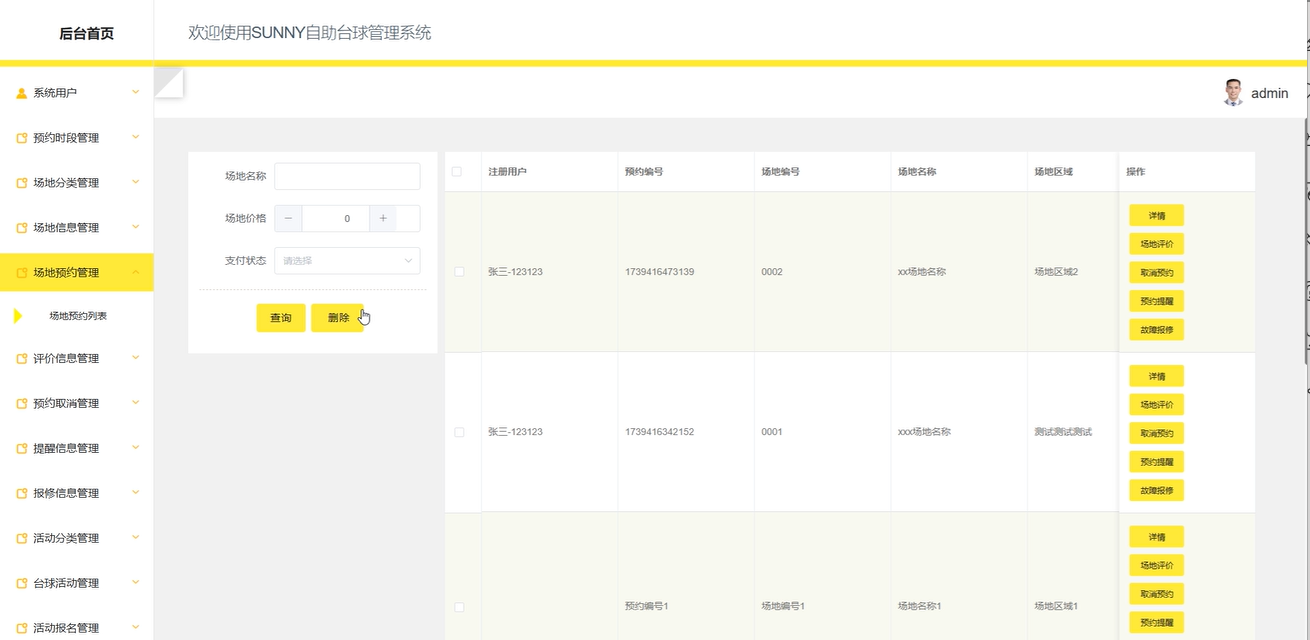
Task: Click the admin username label
Action: [x=1270, y=93]
